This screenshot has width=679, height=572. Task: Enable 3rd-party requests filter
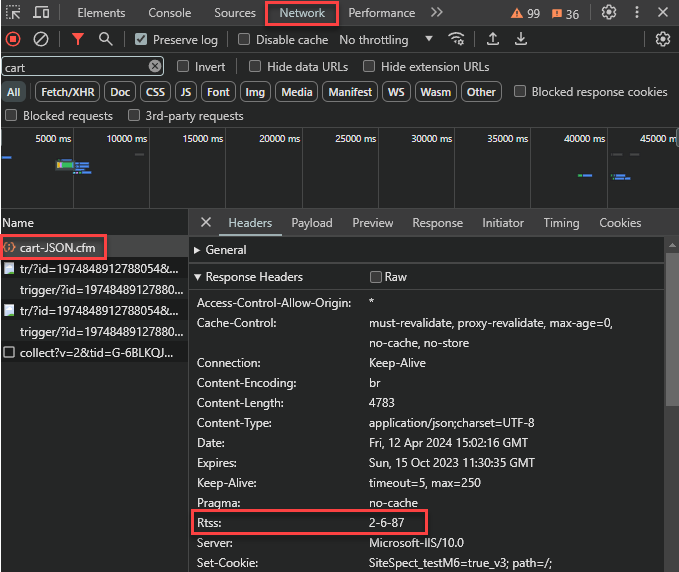134,115
